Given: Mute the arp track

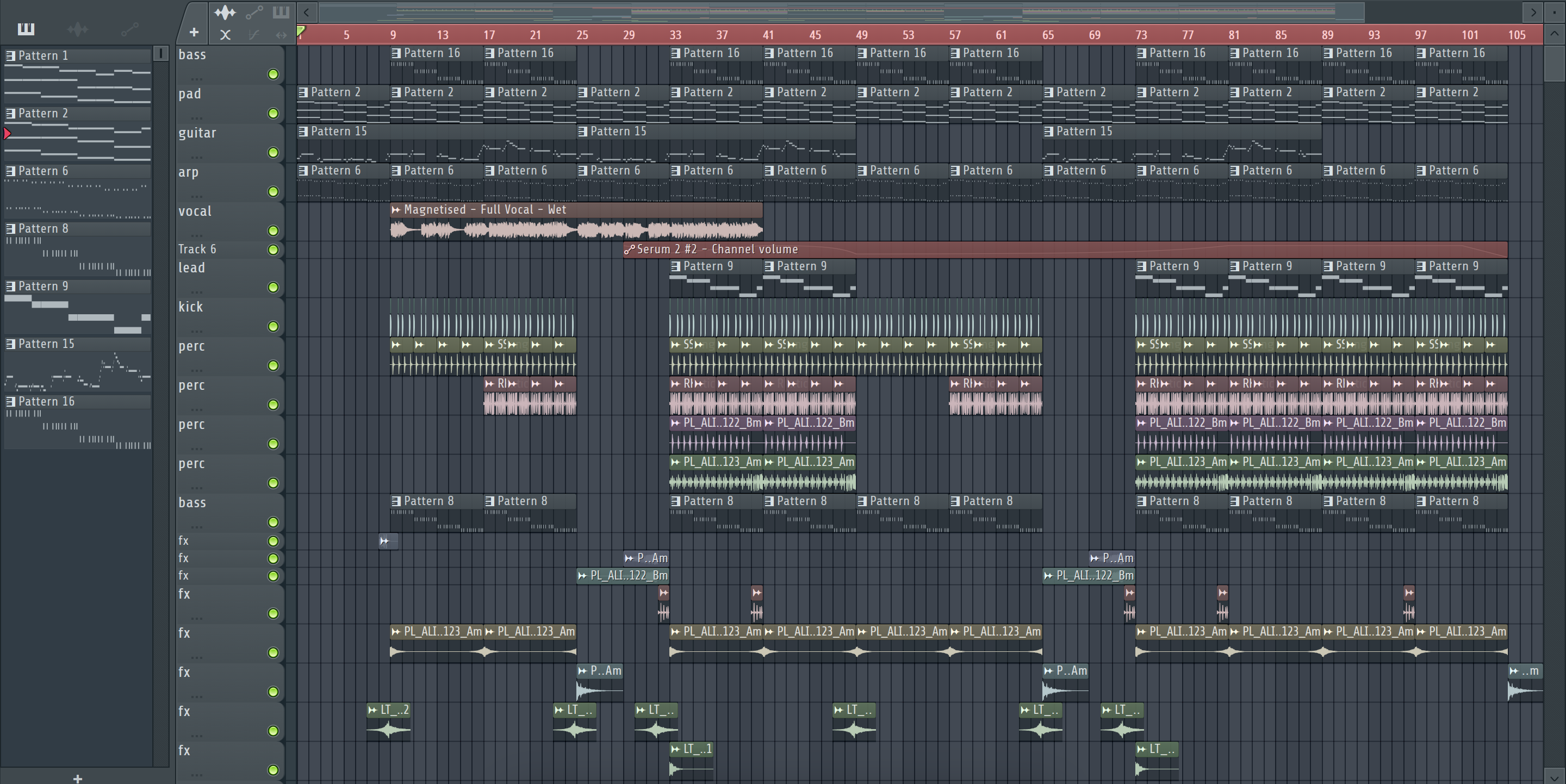Looking at the screenshot, I should pos(273,191).
